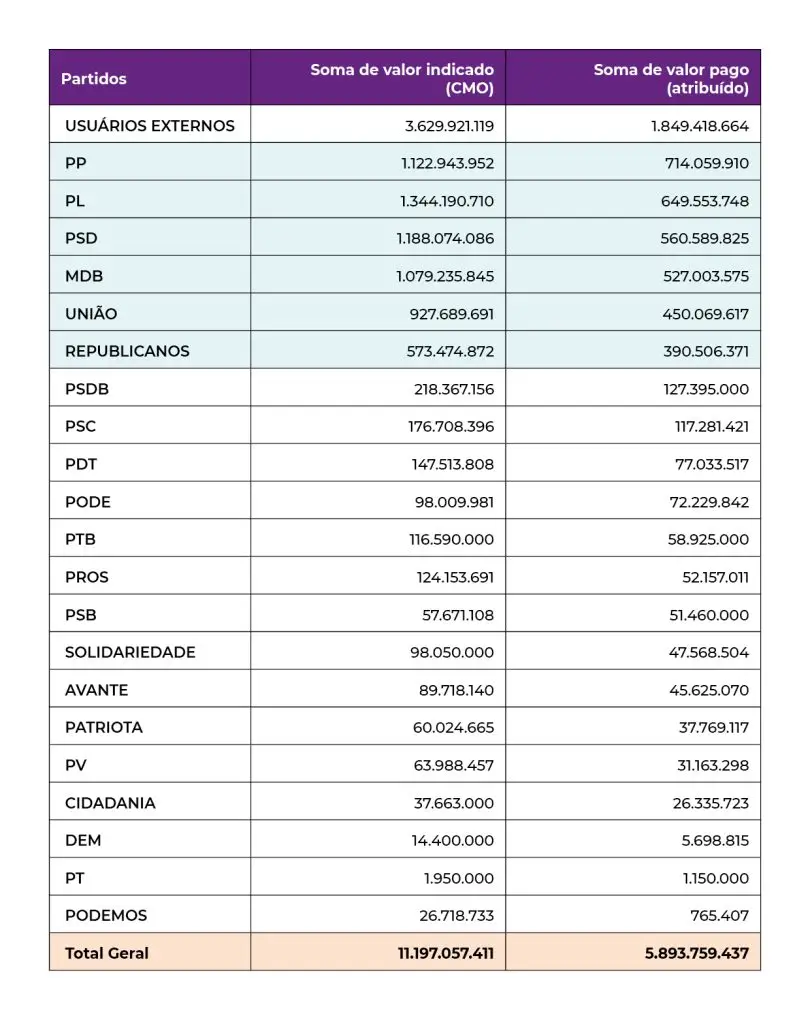Select the REPUBLICANOS party cell
810x1024 pixels.
[127, 351]
